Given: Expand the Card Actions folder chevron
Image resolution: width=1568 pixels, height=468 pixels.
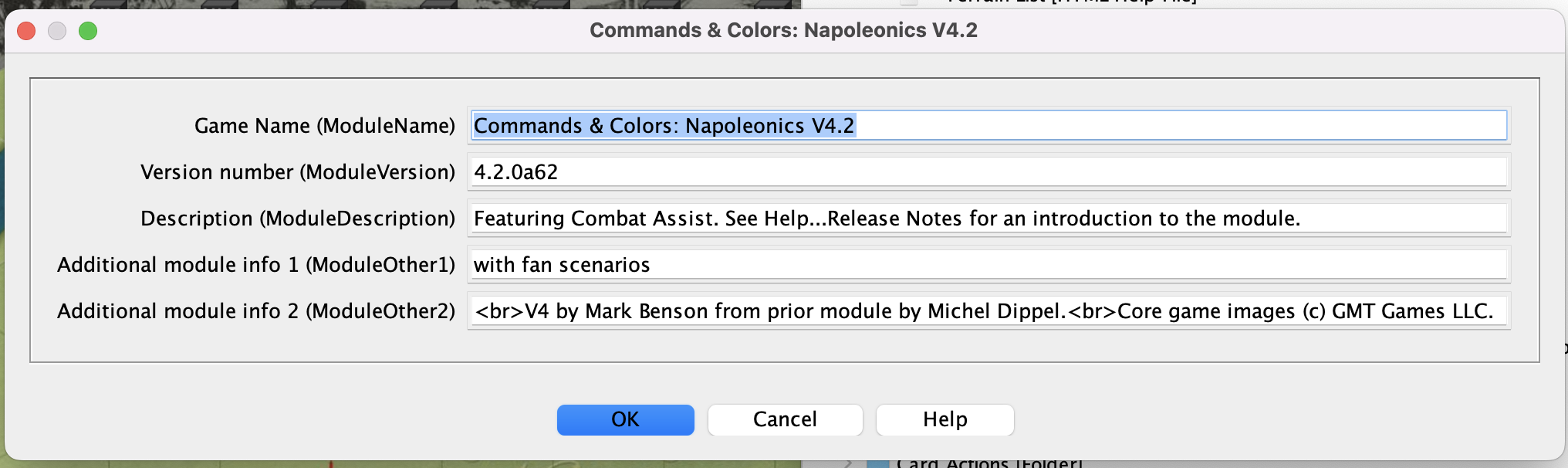Looking at the screenshot, I should click(x=848, y=464).
